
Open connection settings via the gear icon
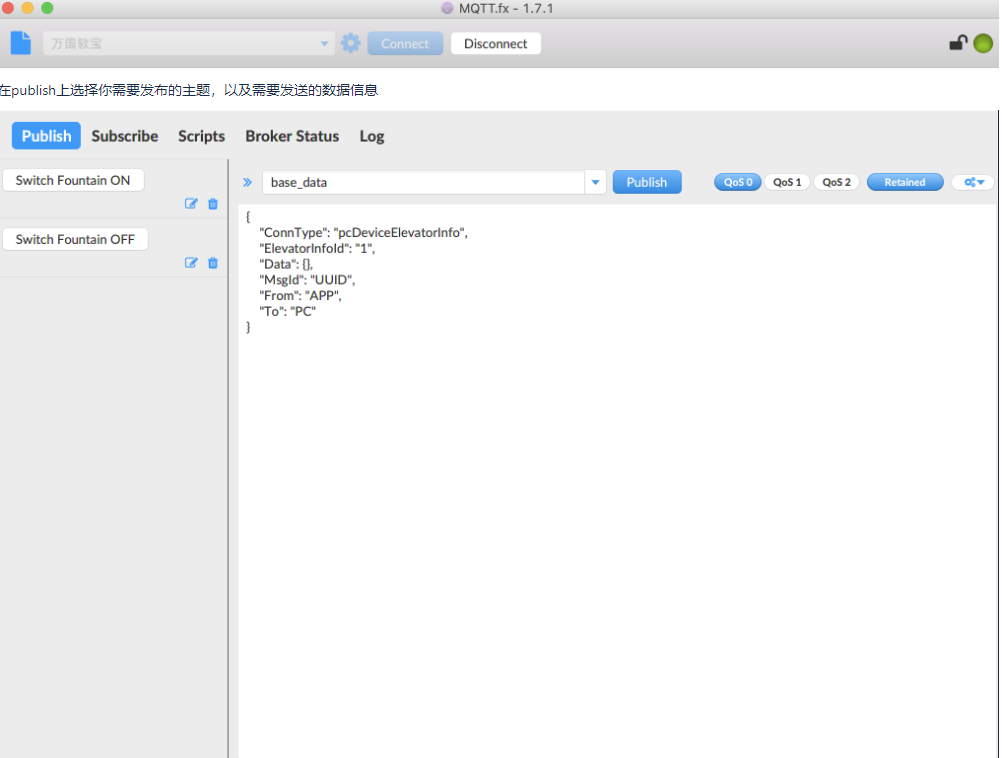point(350,43)
